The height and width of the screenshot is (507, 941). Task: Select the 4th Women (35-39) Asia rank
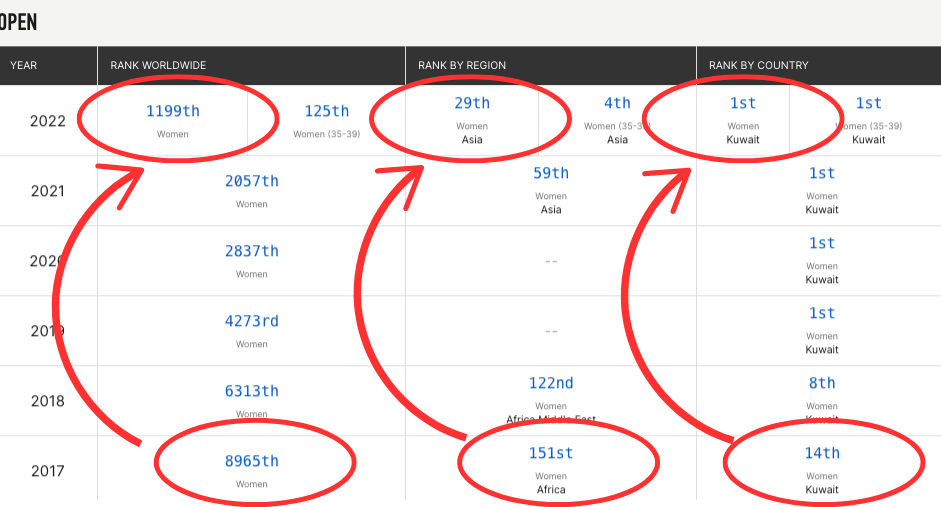617,103
